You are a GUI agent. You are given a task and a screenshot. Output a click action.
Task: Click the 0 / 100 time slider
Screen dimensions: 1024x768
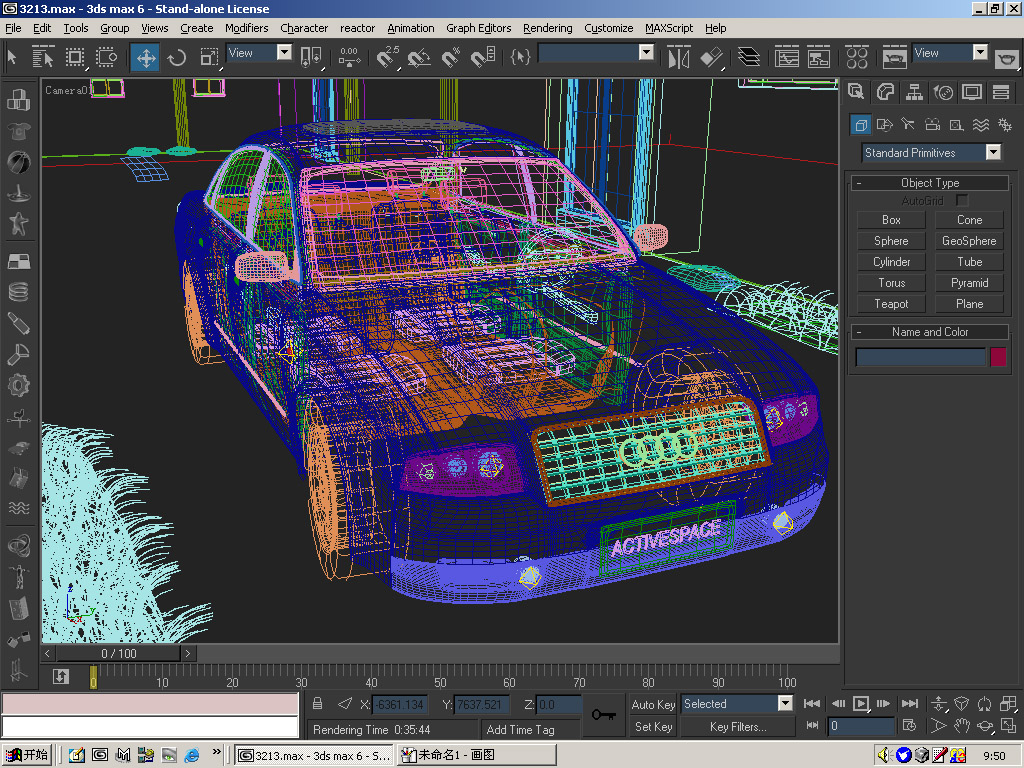click(118, 653)
